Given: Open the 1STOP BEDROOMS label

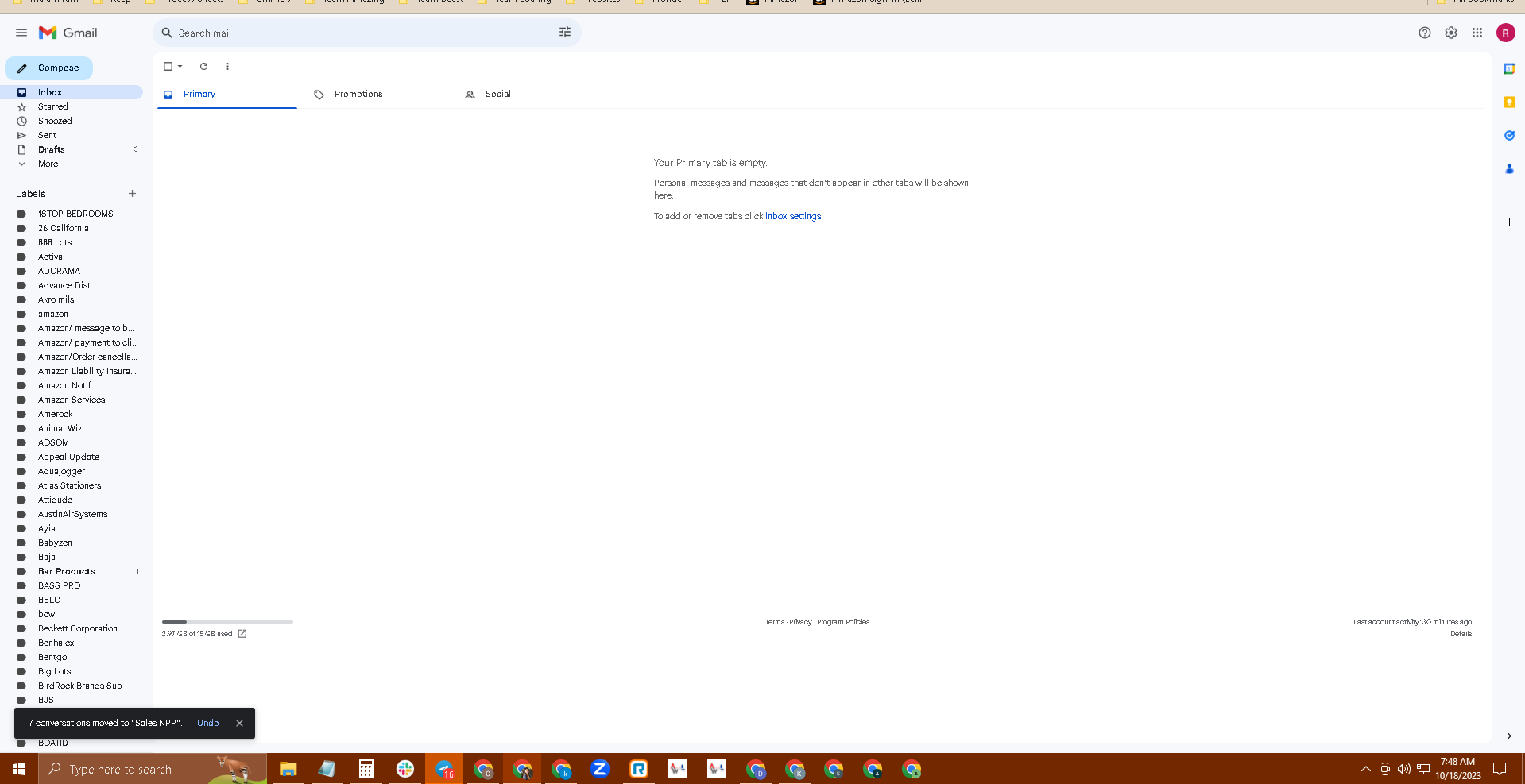Looking at the screenshot, I should 75,214.
